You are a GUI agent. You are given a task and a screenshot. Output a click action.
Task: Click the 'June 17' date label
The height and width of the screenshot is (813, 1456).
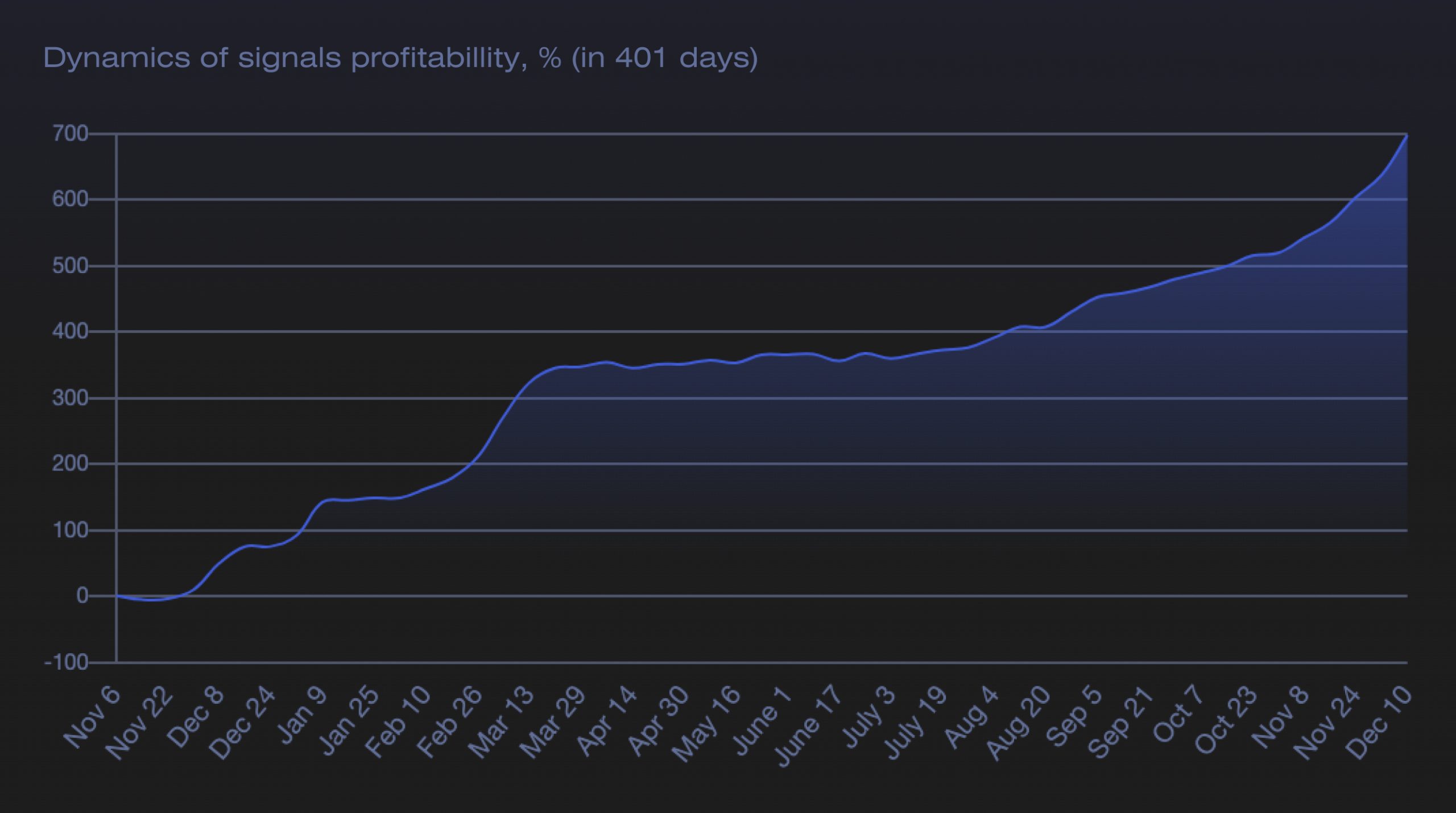click(x=808, y=727)
